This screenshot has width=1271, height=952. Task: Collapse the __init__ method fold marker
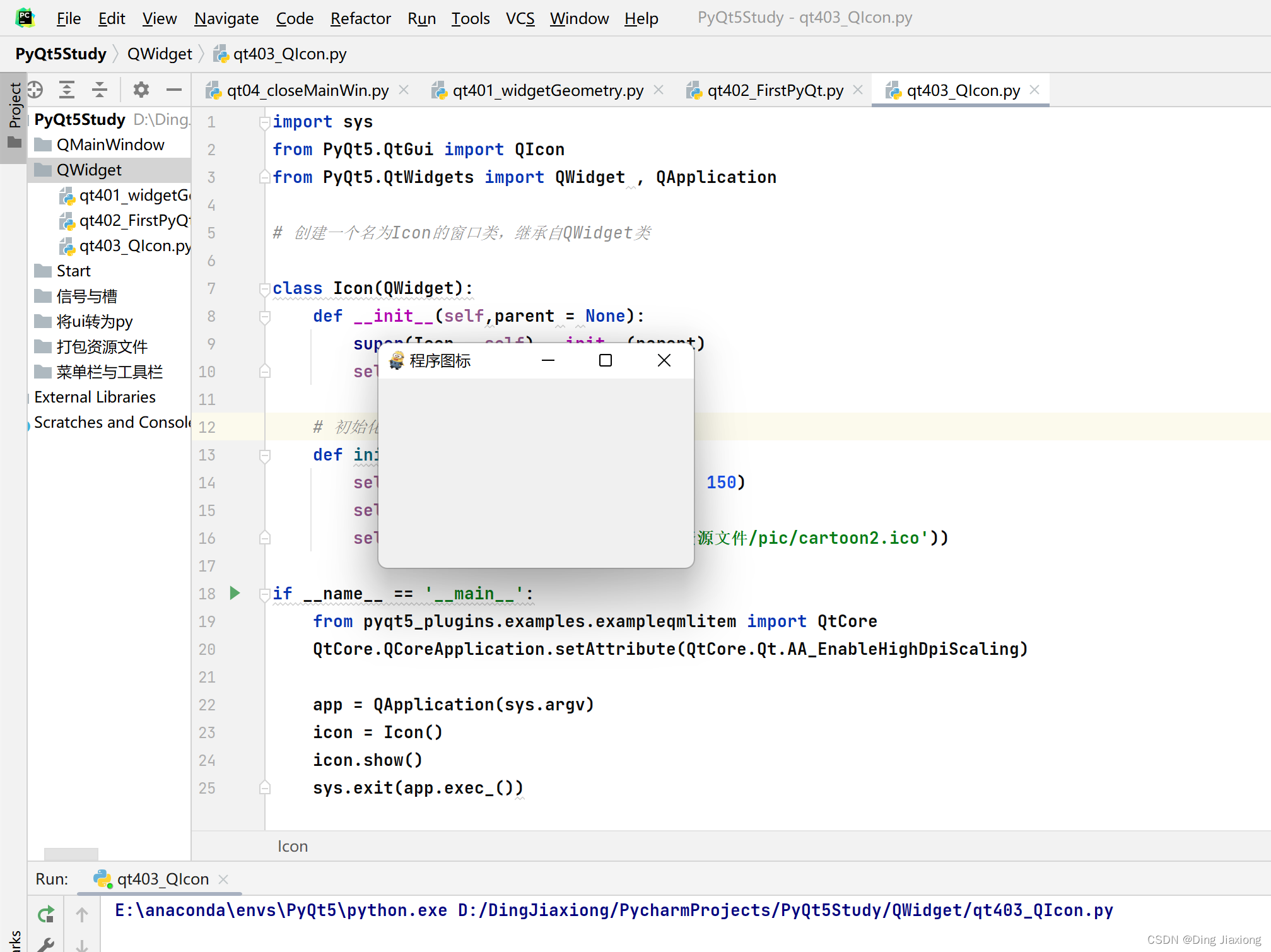tap(265, 317)
